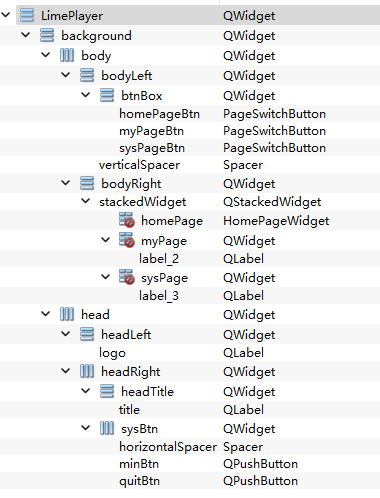Click QWidget class of head

pyautogui.click(x=249, y=315)
